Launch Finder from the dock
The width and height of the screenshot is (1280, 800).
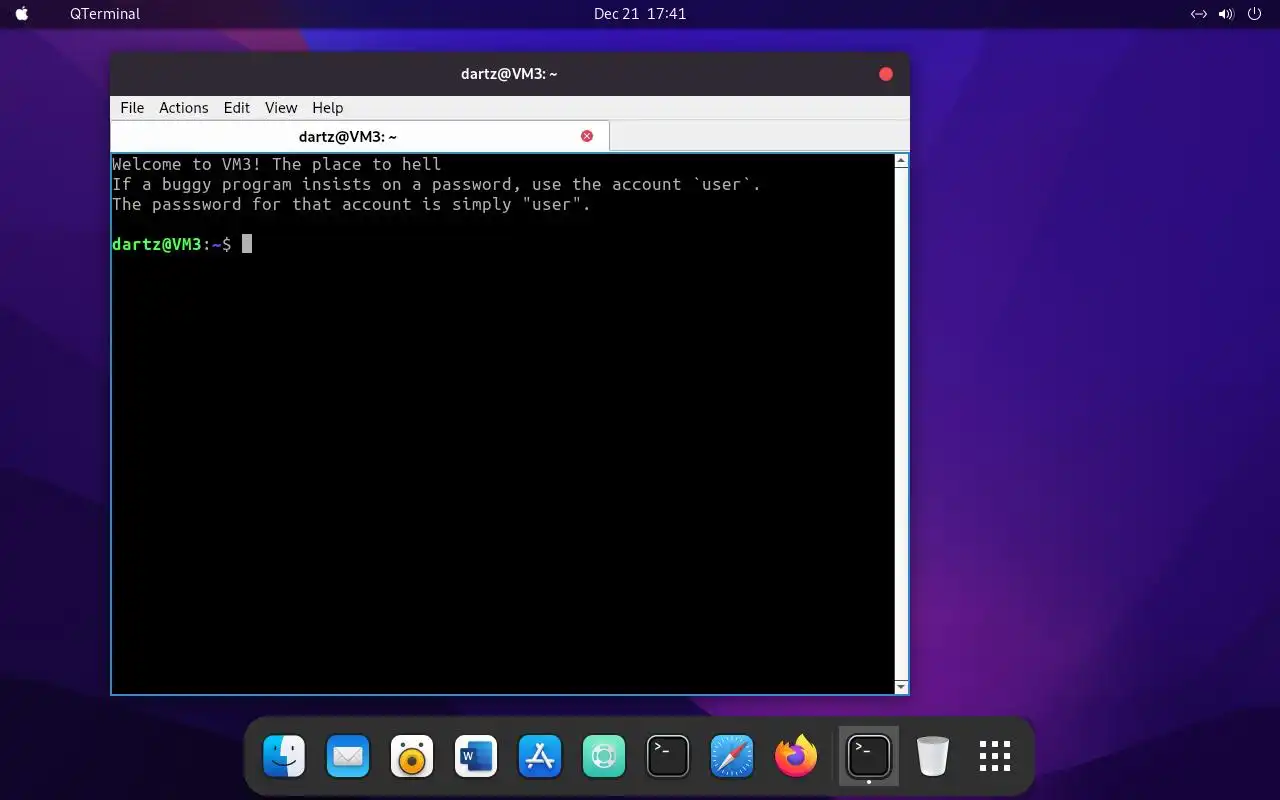tap(284, 756)
